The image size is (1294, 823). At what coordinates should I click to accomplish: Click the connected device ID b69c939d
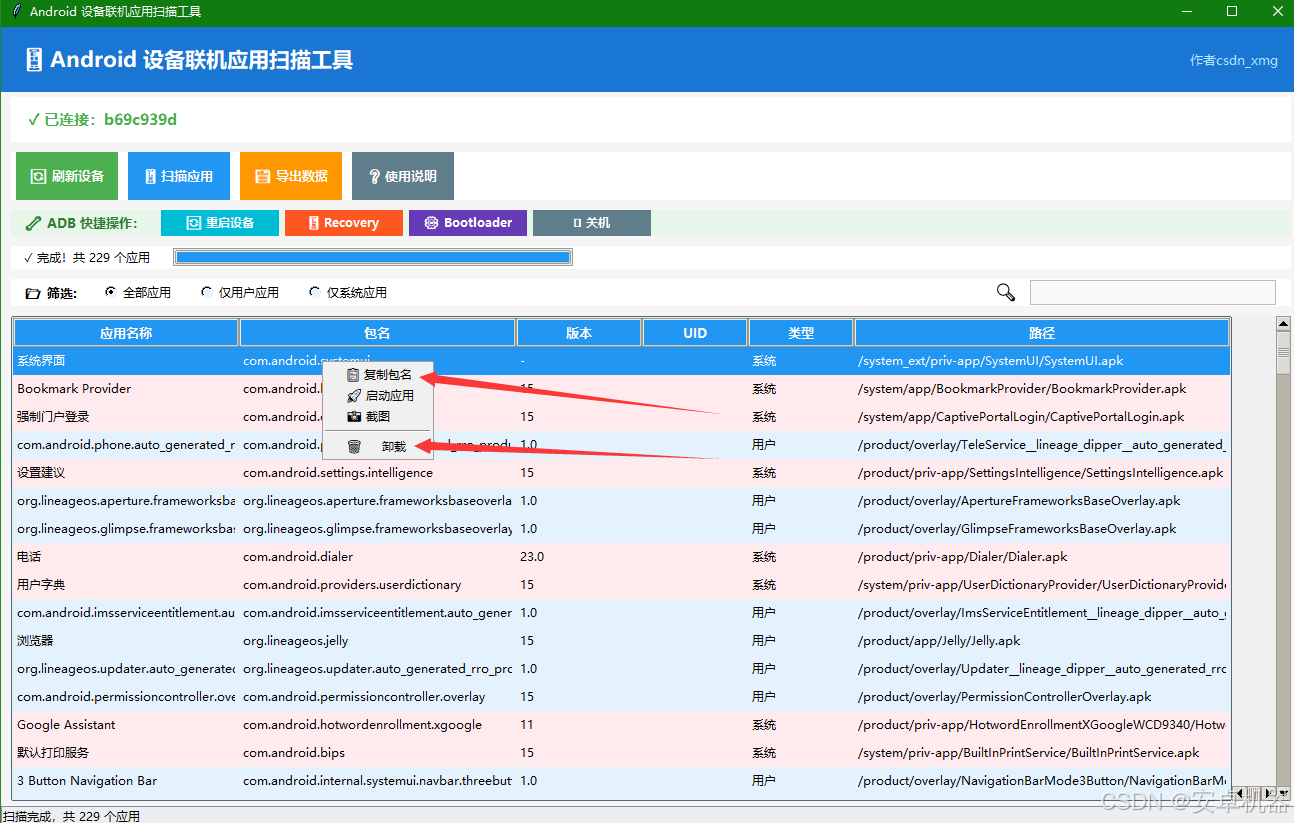tap(140, 120)
